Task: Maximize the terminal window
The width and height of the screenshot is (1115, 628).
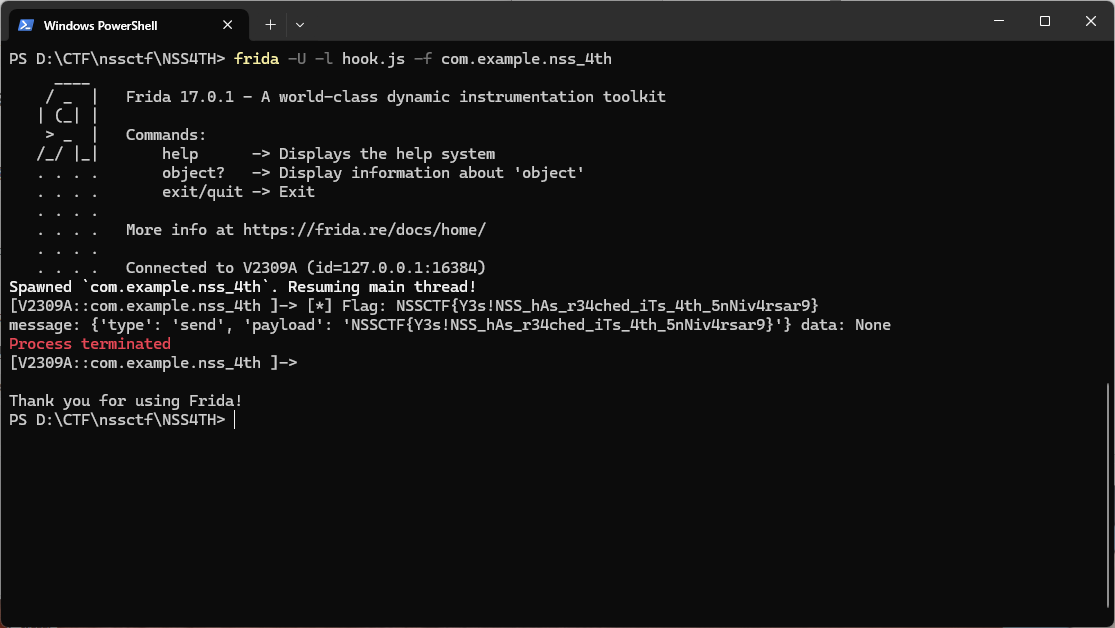Action: tap(1045, 21)
